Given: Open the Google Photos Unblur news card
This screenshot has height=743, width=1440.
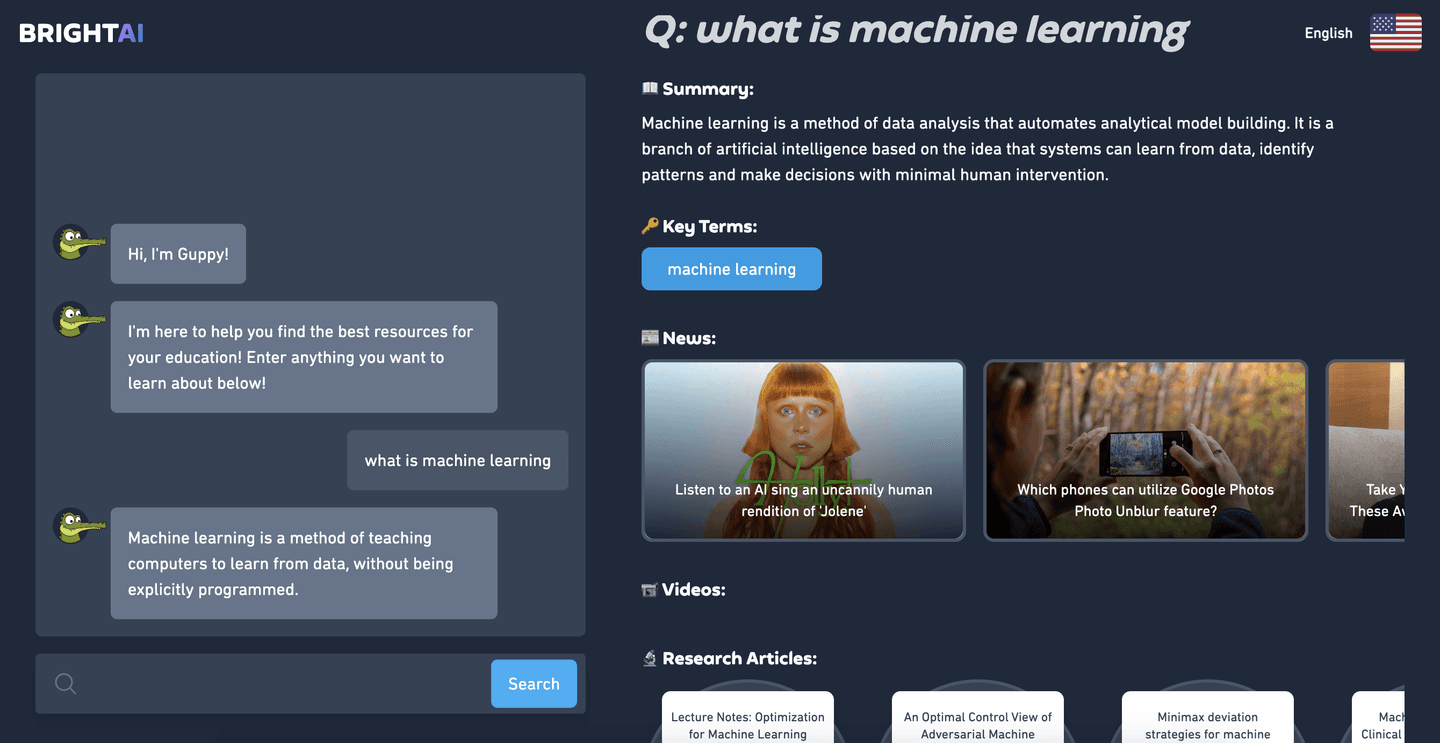Looking at the screenshot, I should 1146,451.
